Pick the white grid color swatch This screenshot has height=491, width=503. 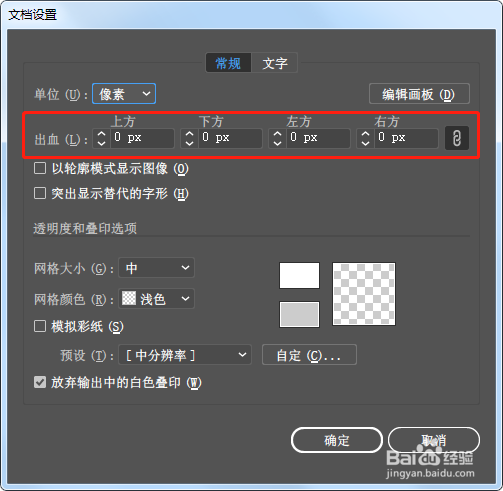click(x=299, y=275)
